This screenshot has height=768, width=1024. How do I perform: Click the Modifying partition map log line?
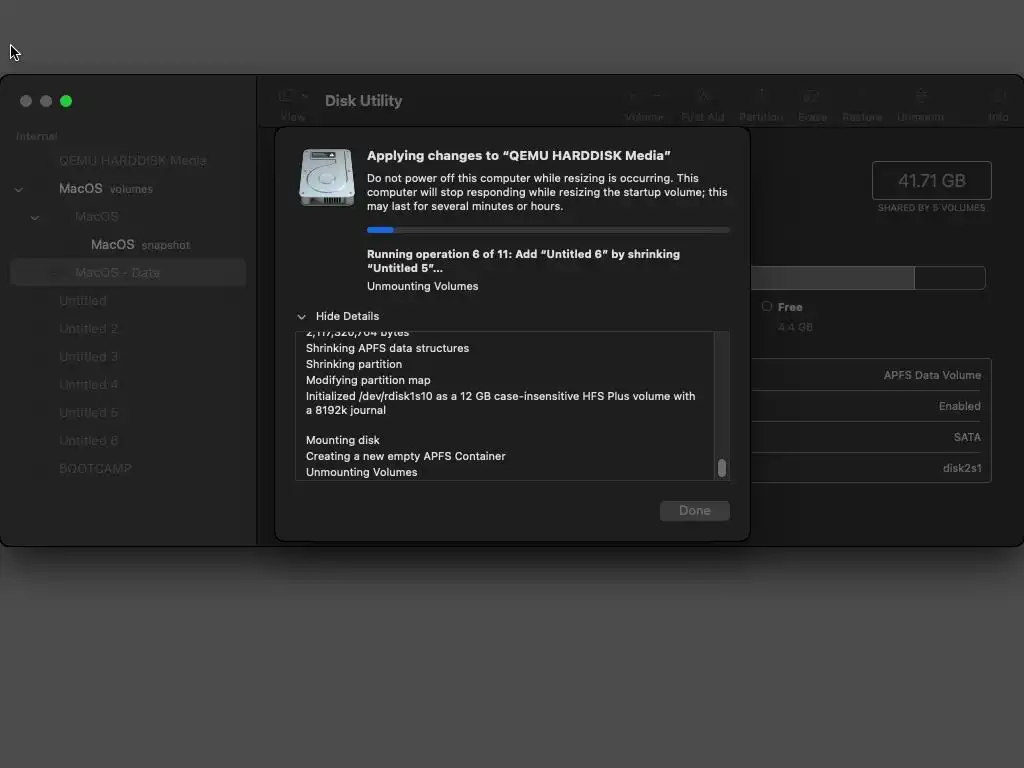pyautogui.click(x=368, y=381)
